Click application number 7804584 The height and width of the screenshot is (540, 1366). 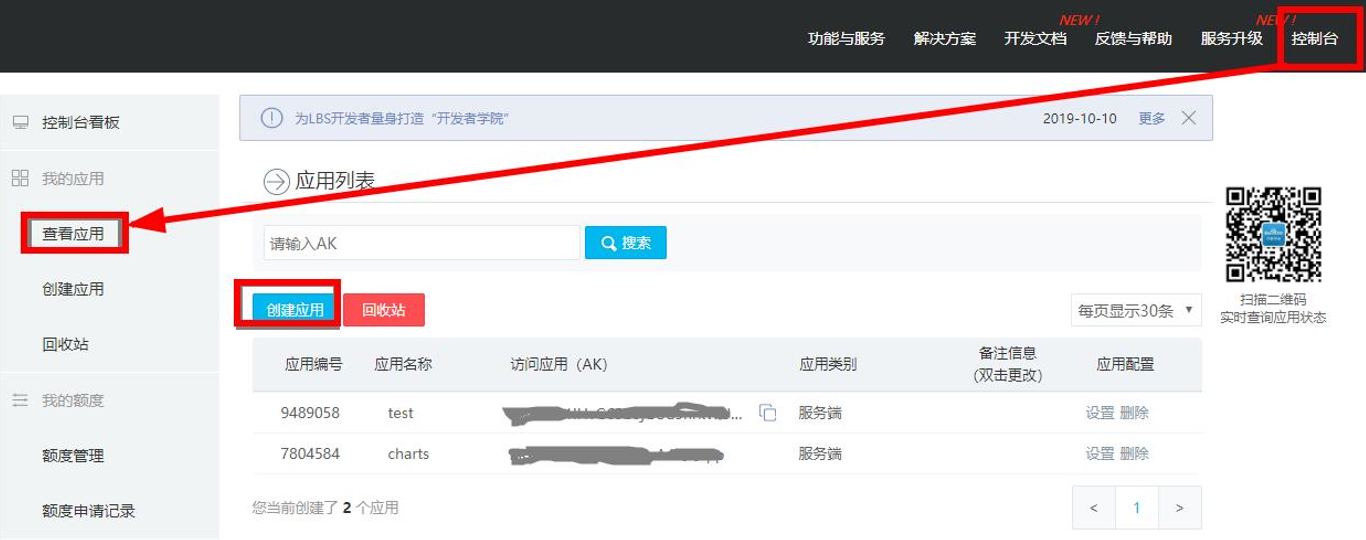(311, 453)
